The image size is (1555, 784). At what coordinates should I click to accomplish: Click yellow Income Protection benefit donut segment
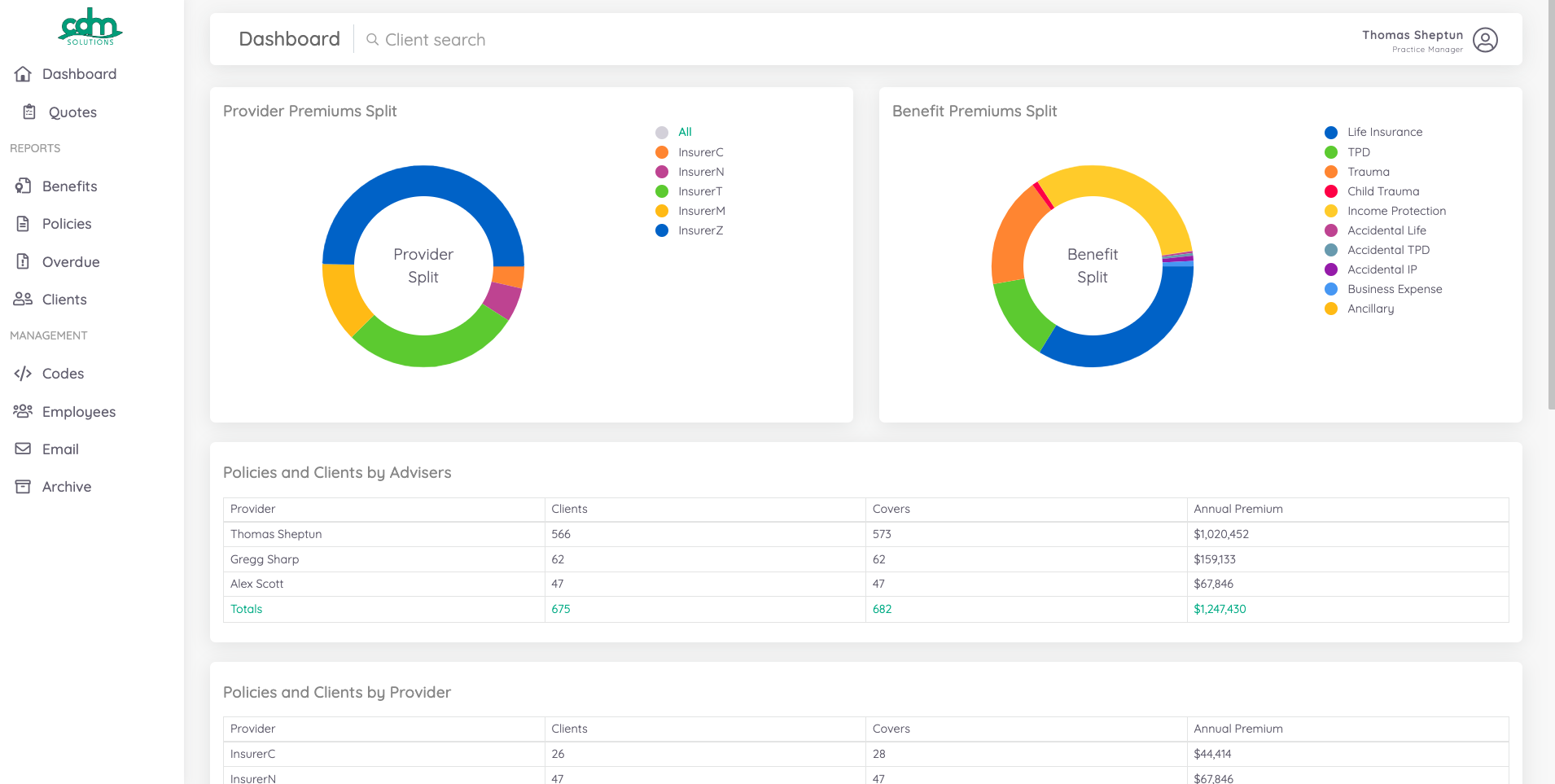click(x=1128, y=189)
